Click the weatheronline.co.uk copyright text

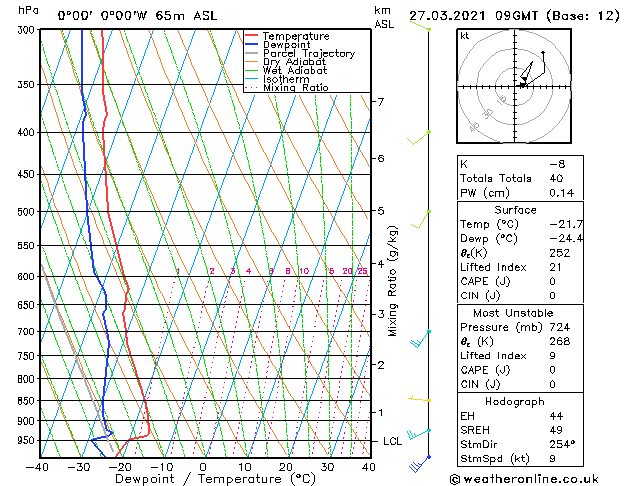[524, 479]
